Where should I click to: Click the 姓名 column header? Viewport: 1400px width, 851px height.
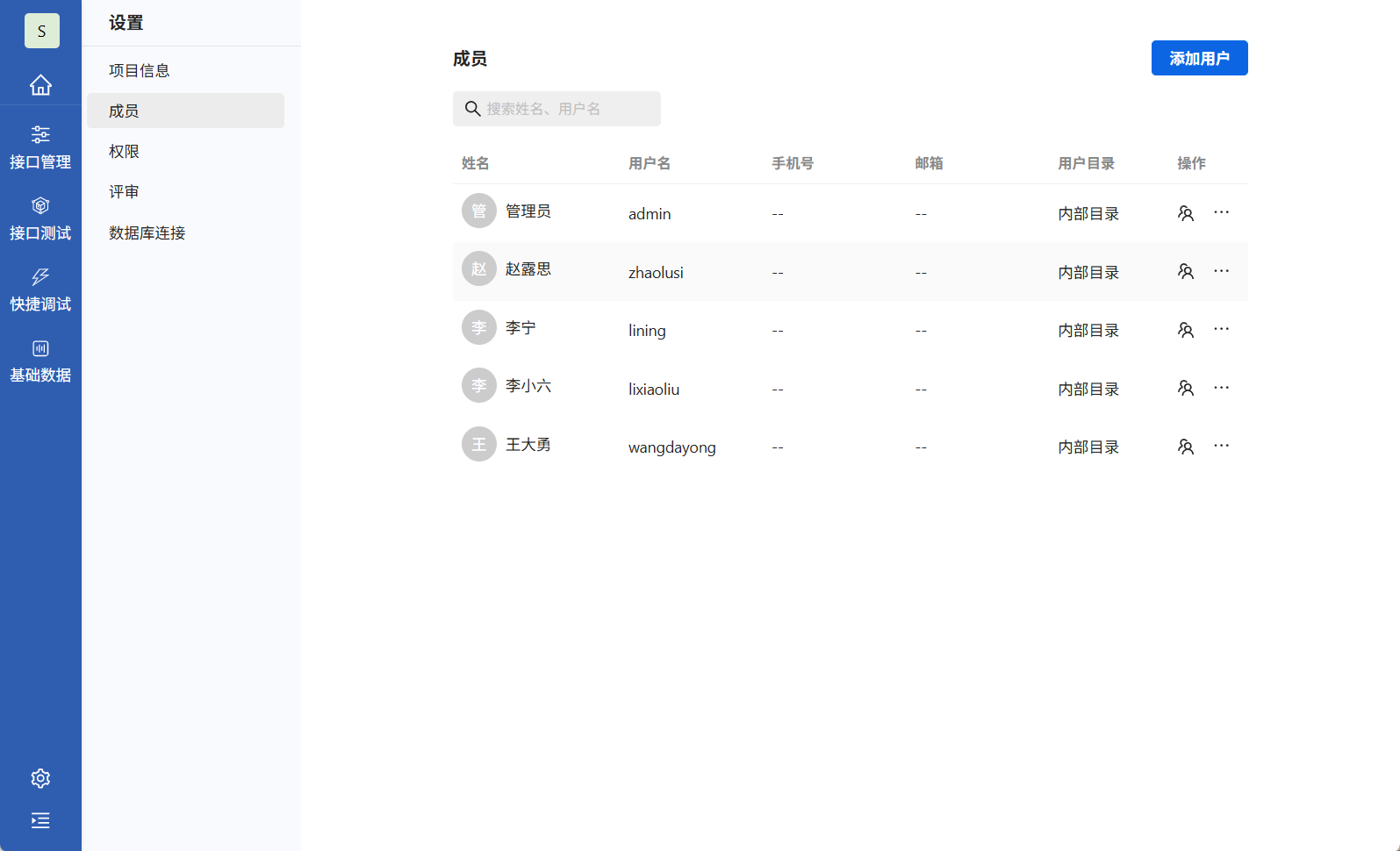[x=476, y=163]
